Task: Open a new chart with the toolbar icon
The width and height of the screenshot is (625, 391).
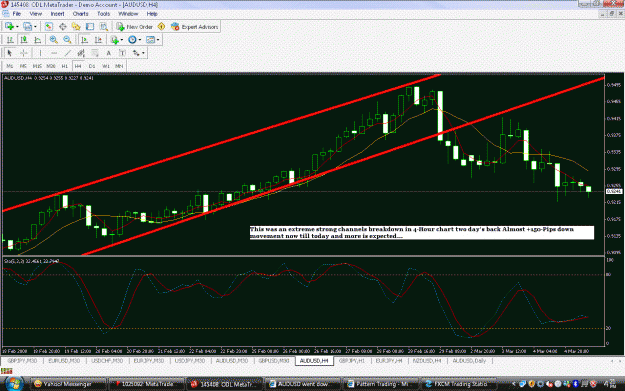Action: pos(9,27)
